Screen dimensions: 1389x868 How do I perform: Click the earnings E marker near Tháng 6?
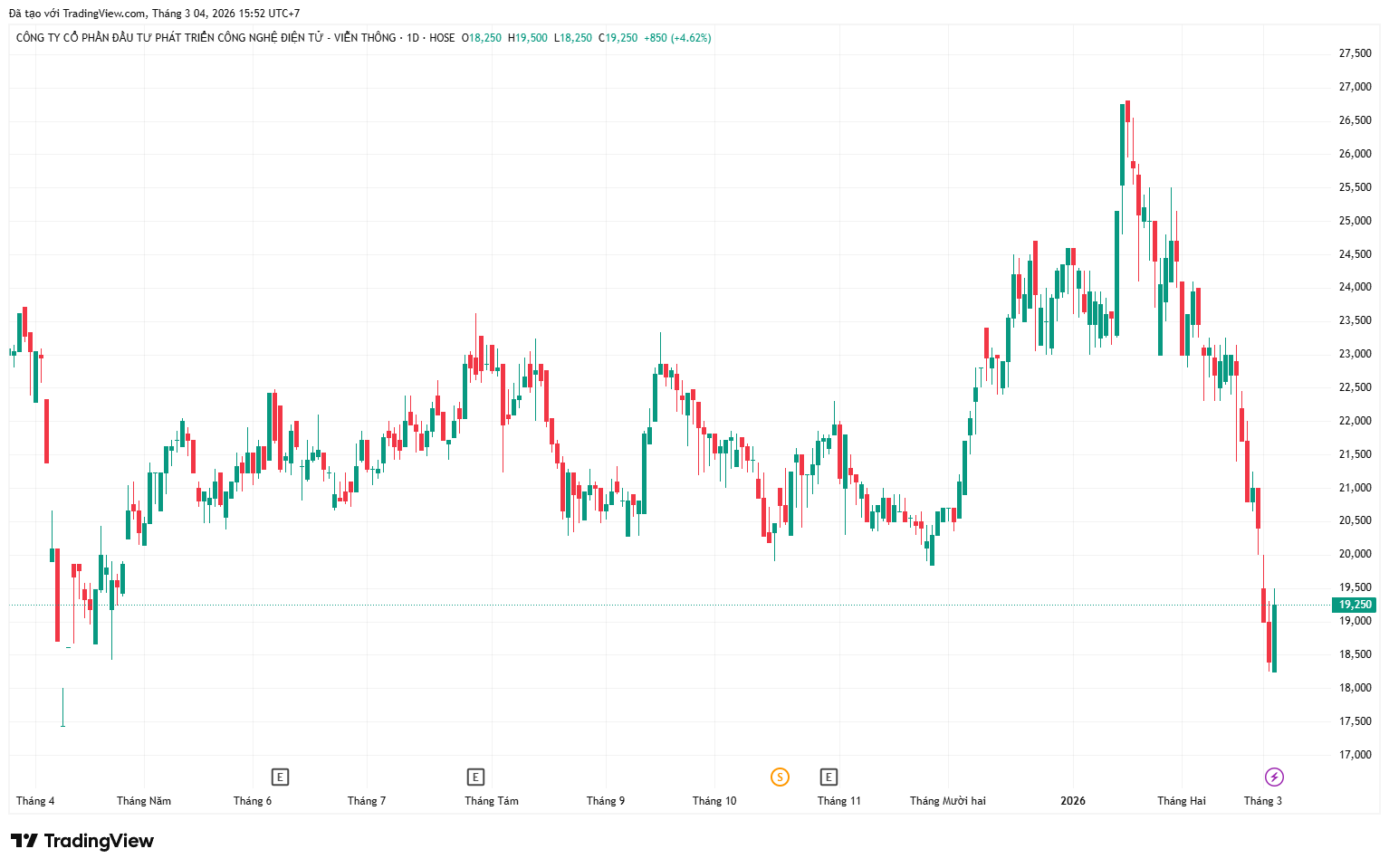[x=281, y=777]
